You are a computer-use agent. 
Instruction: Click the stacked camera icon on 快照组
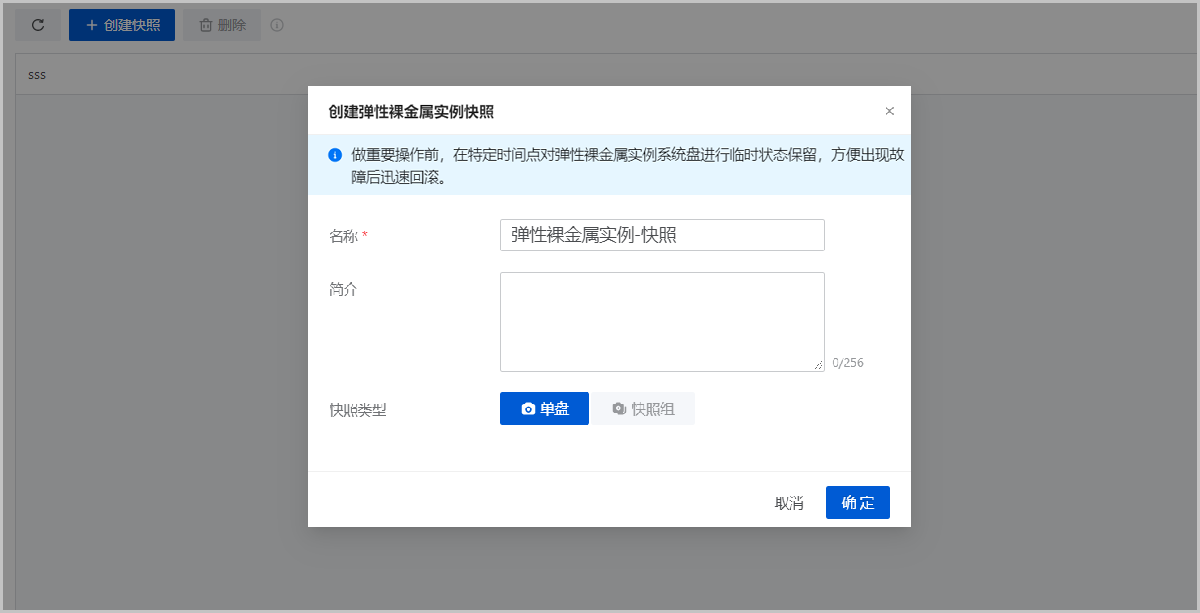pyautogui.click(x=619, y=409)
